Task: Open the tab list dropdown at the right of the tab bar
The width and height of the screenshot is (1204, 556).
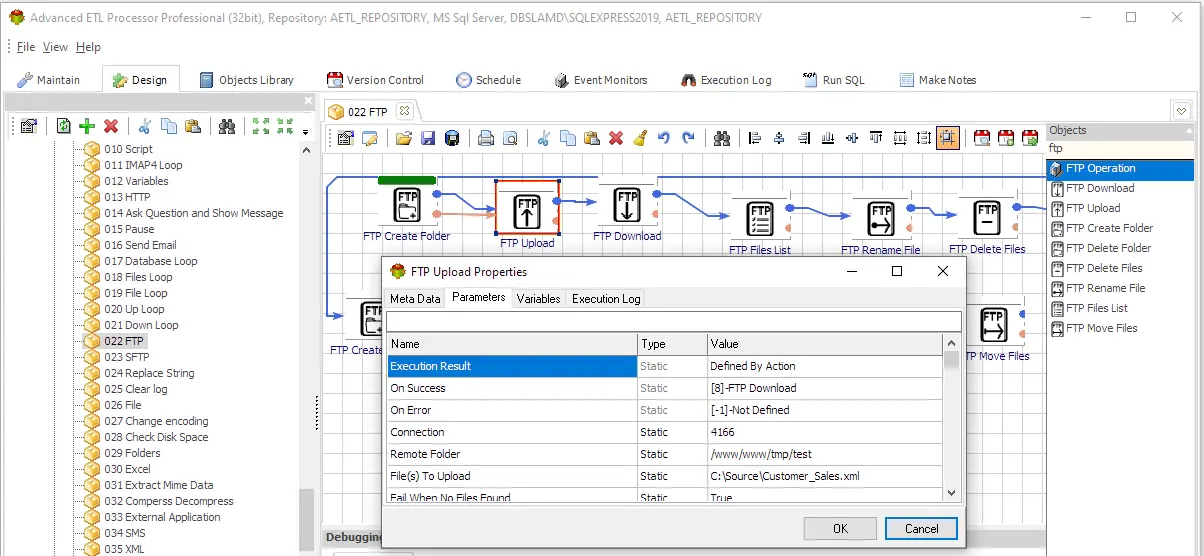Action: (1182, 110)
